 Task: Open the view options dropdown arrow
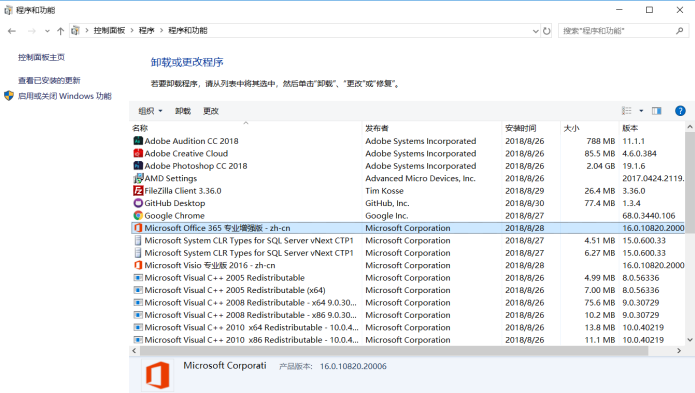click(641, 111)
